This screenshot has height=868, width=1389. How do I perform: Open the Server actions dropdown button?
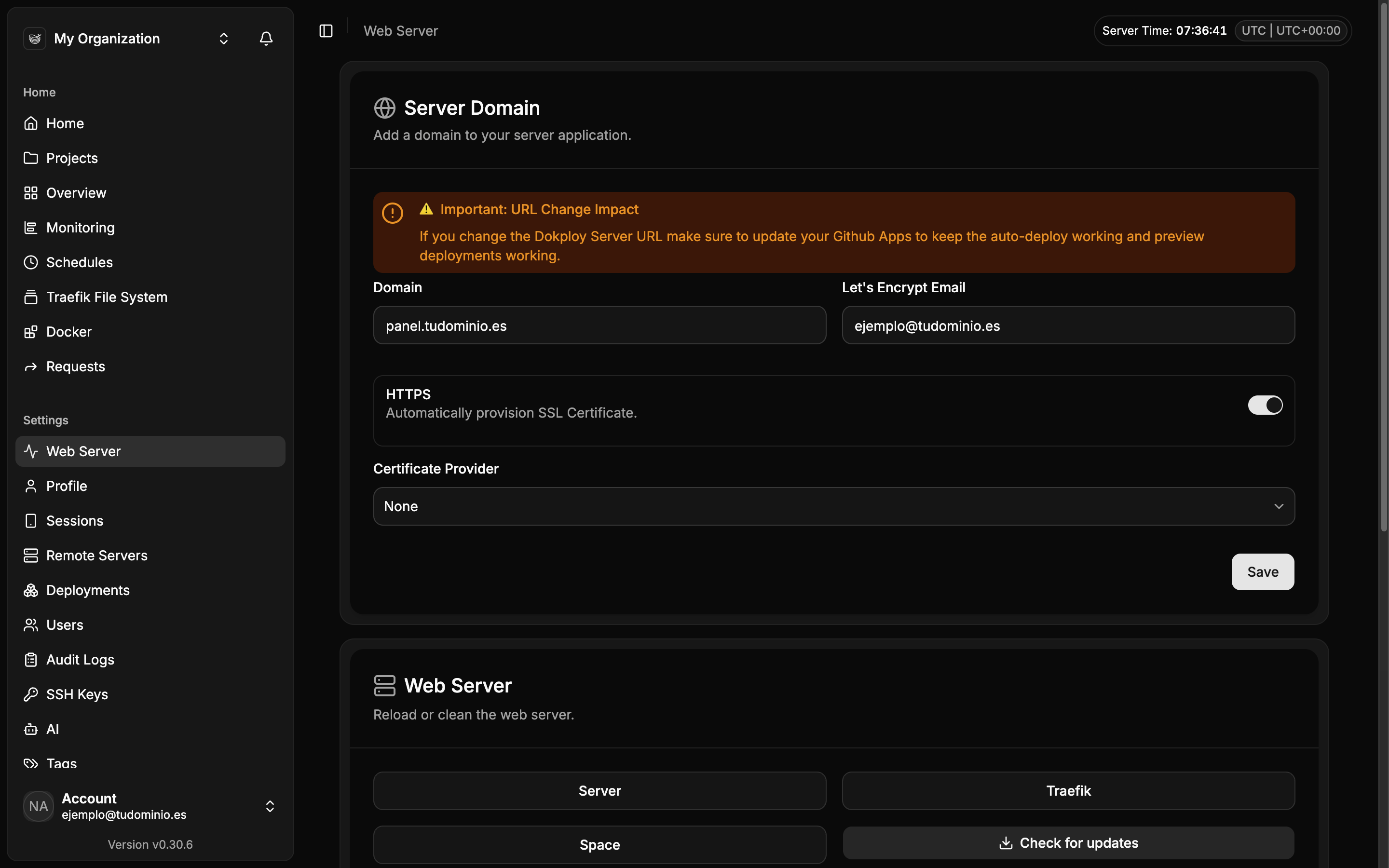[x=599, y=790]
